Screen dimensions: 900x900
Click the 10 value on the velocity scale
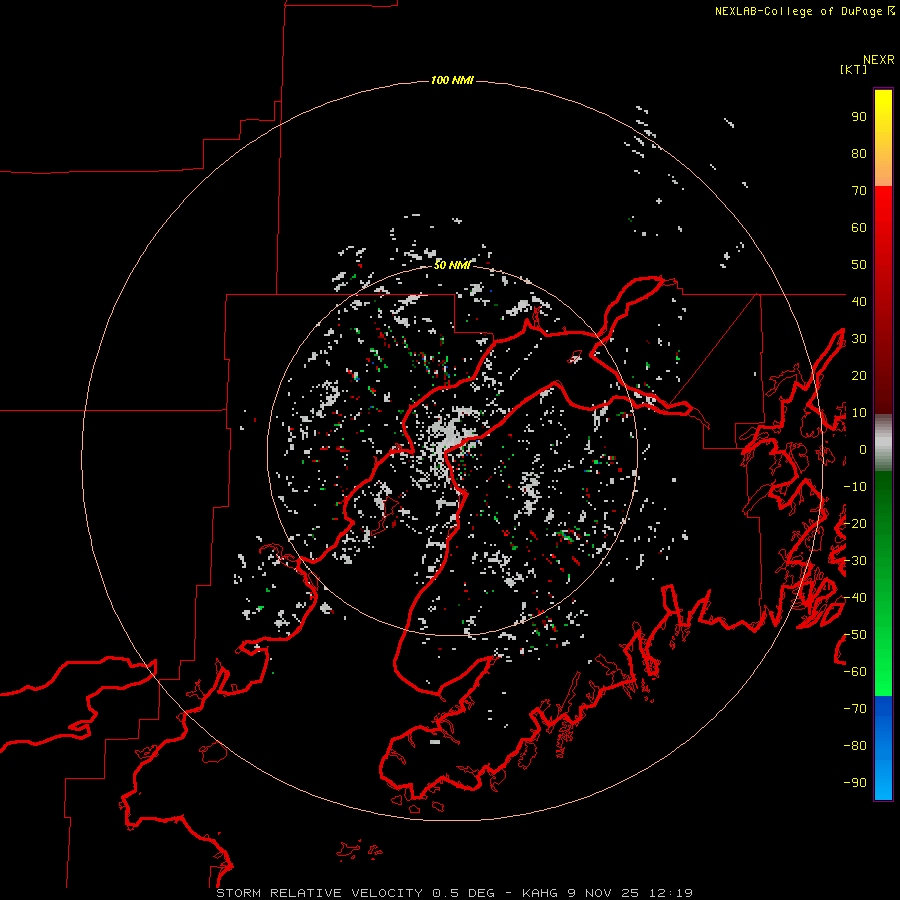coord(859,413)
